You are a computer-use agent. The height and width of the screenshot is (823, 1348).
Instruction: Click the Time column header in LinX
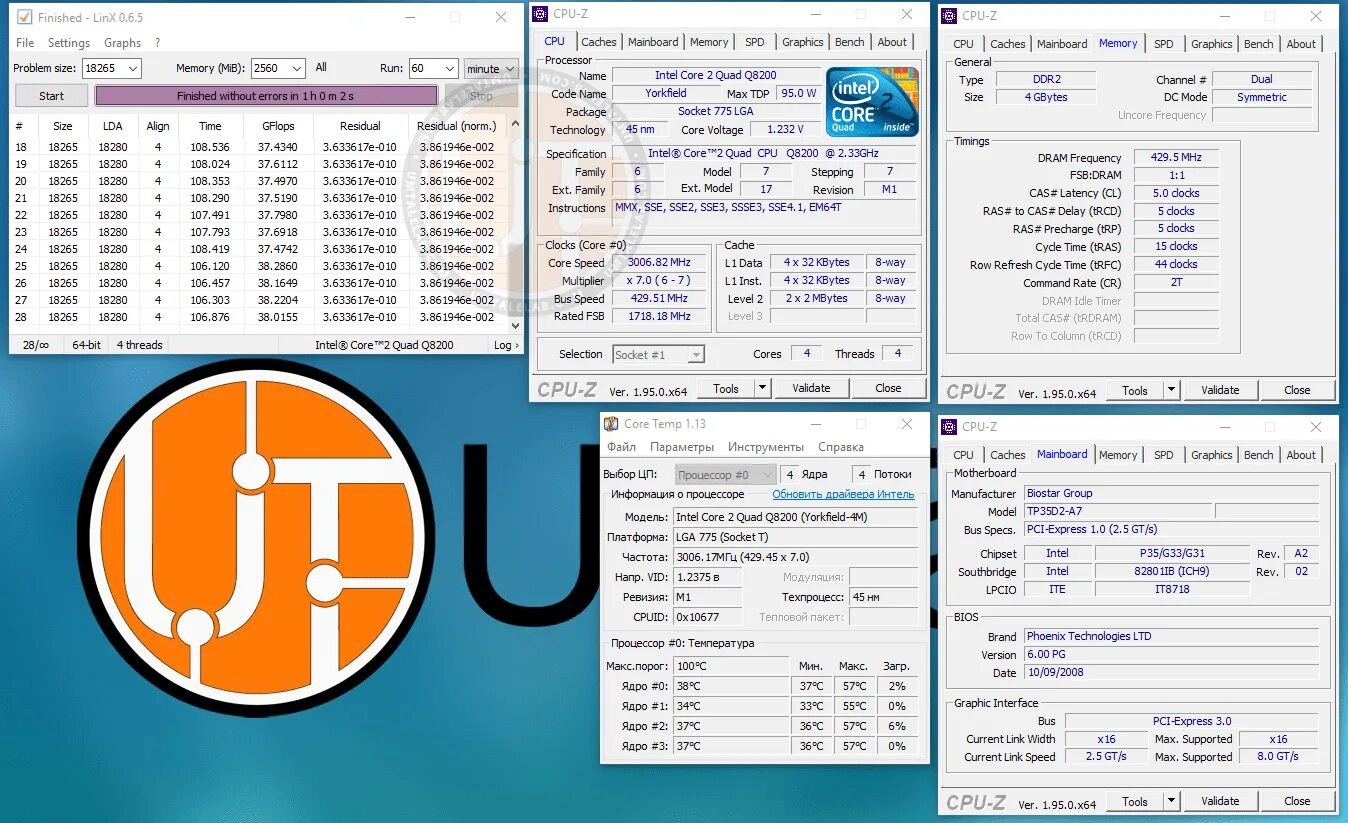coord(210,126)
